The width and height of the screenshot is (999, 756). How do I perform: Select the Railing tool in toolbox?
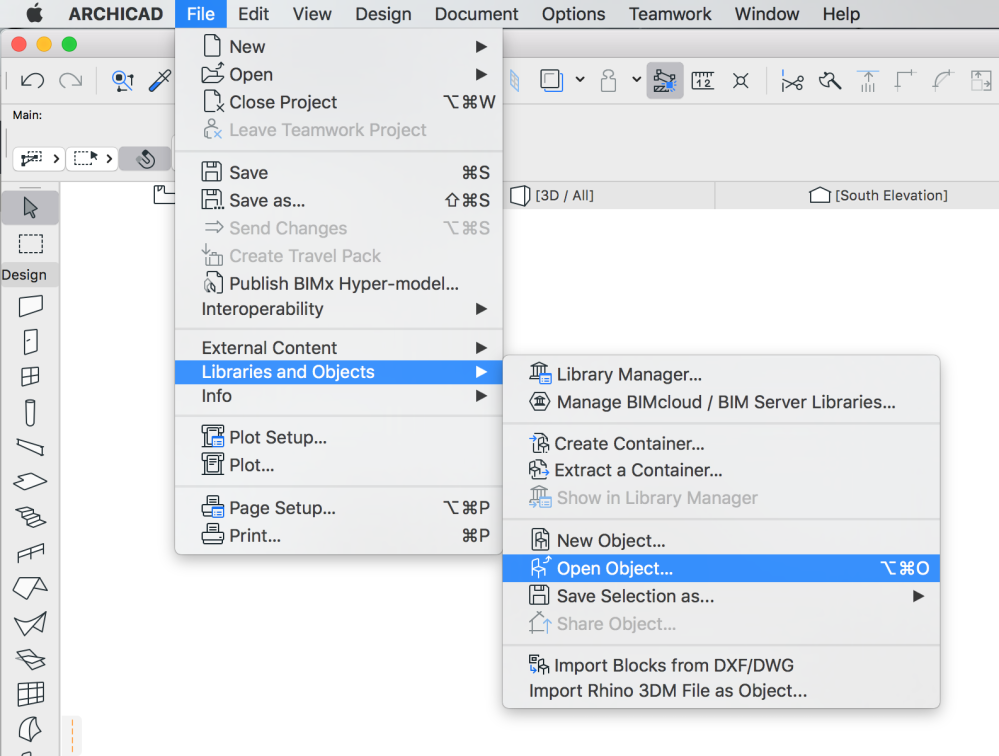(x=30, y=552)
